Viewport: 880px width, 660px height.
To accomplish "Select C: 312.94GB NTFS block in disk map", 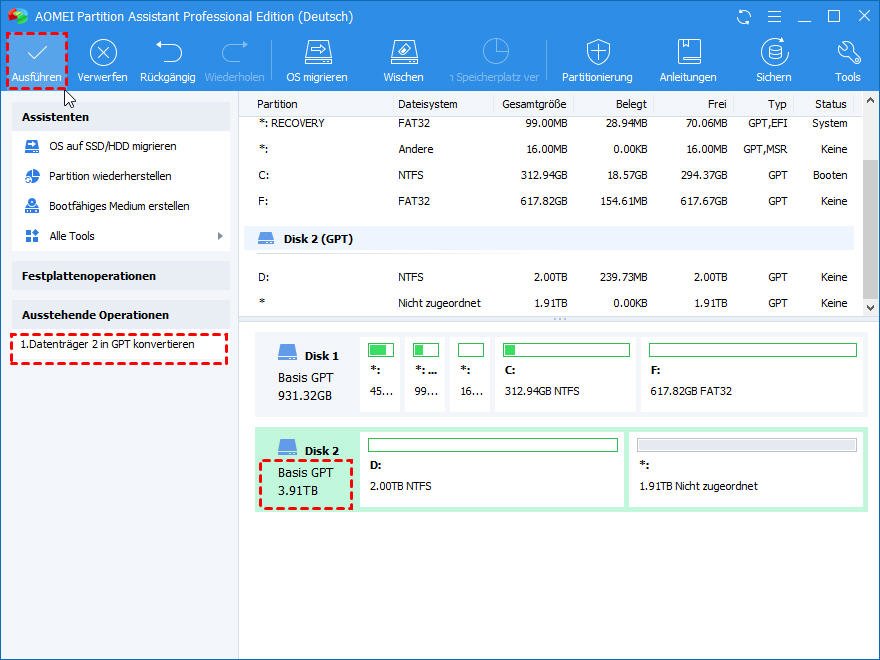I will (x=565, y=374).
